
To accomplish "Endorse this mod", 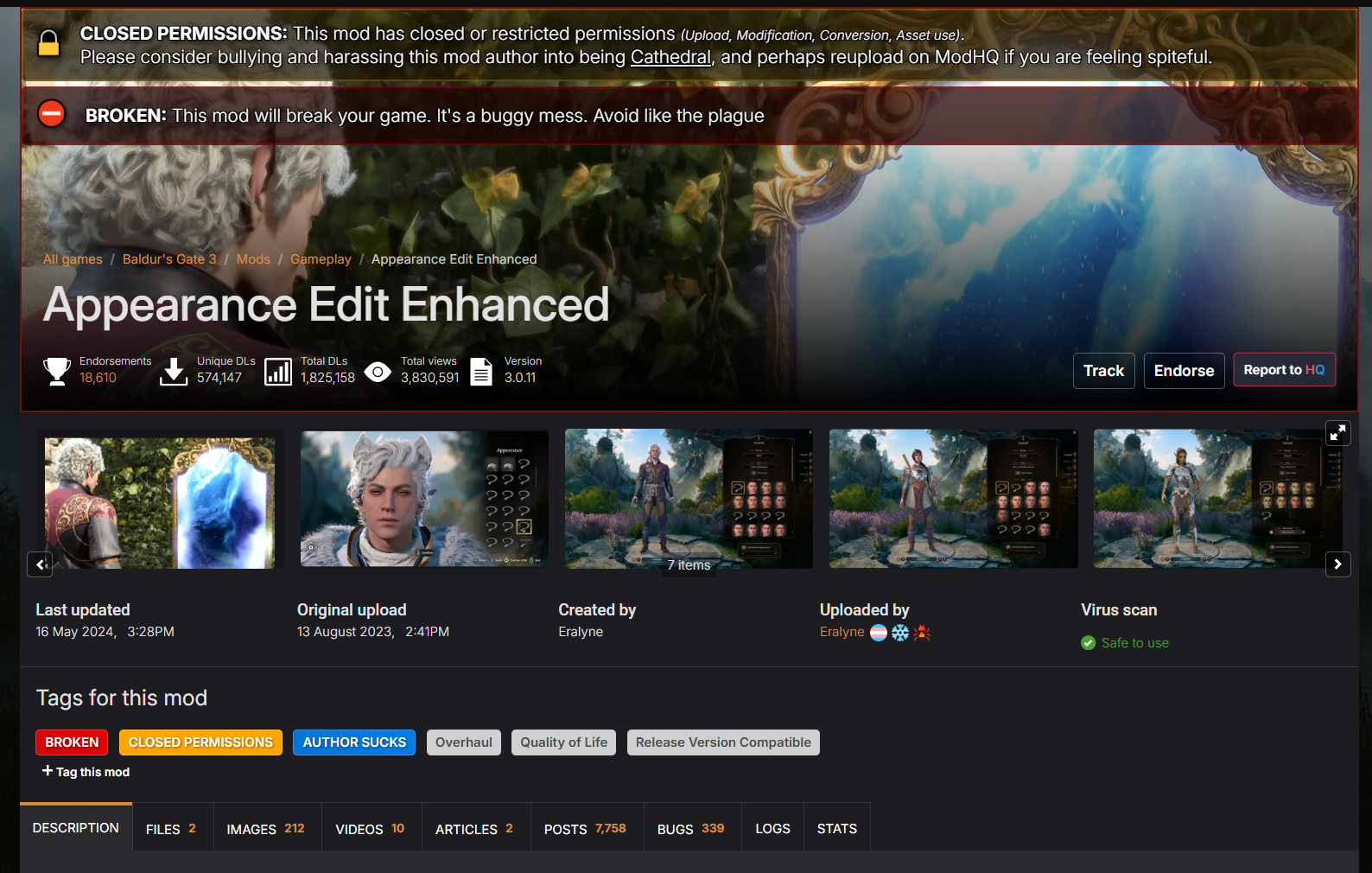I will (x=1185, y=371).
